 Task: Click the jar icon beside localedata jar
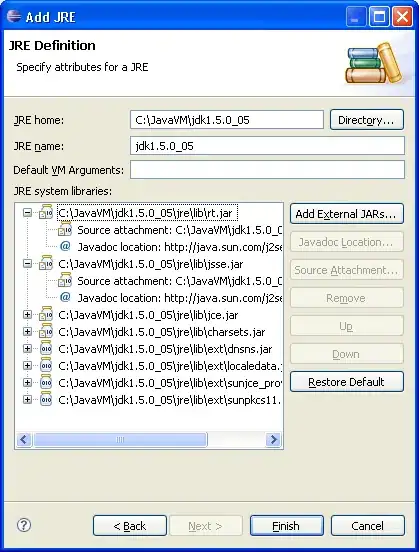[46, 365]
